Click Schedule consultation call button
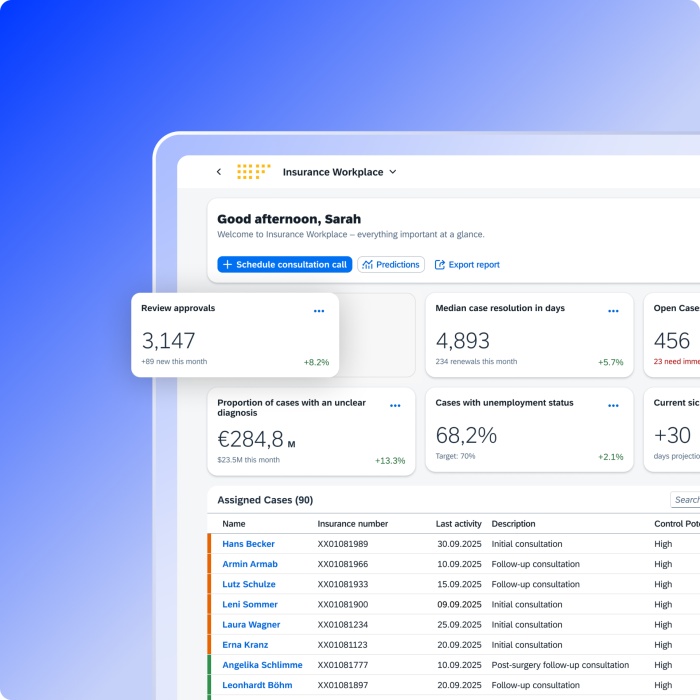The height and width of the screenshot is (700, 700). (284, 265)
